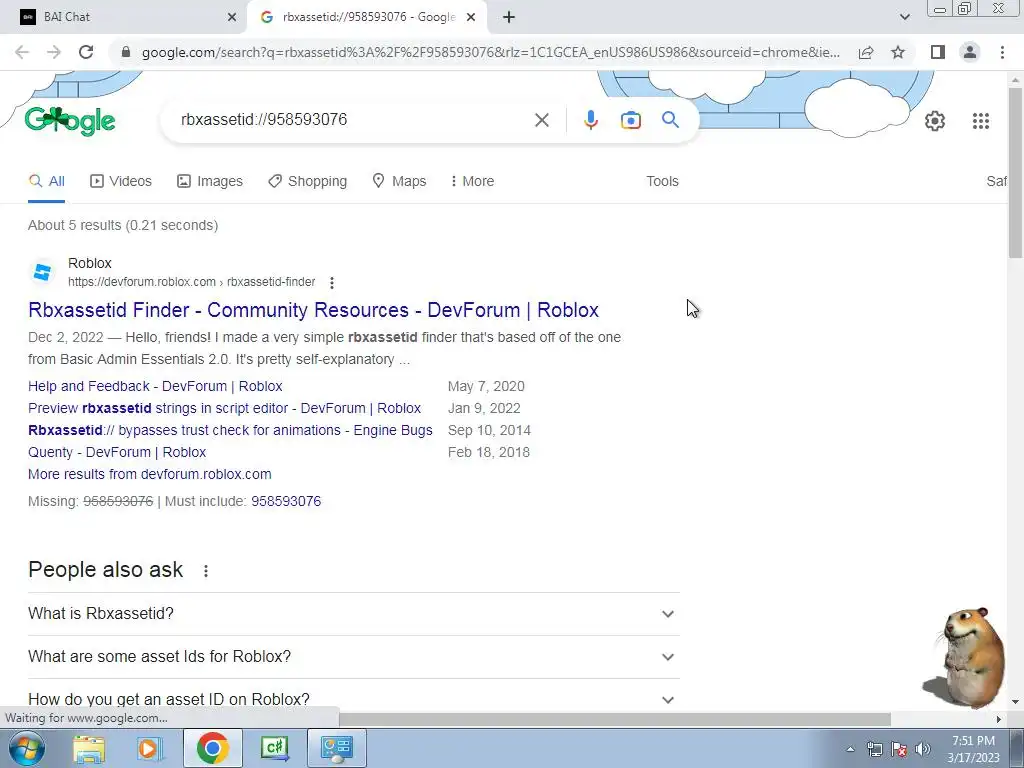Image resolution: width=1024 pixels, height=768 pixels.
Task: Open search Tools
Action: point(662,182)
